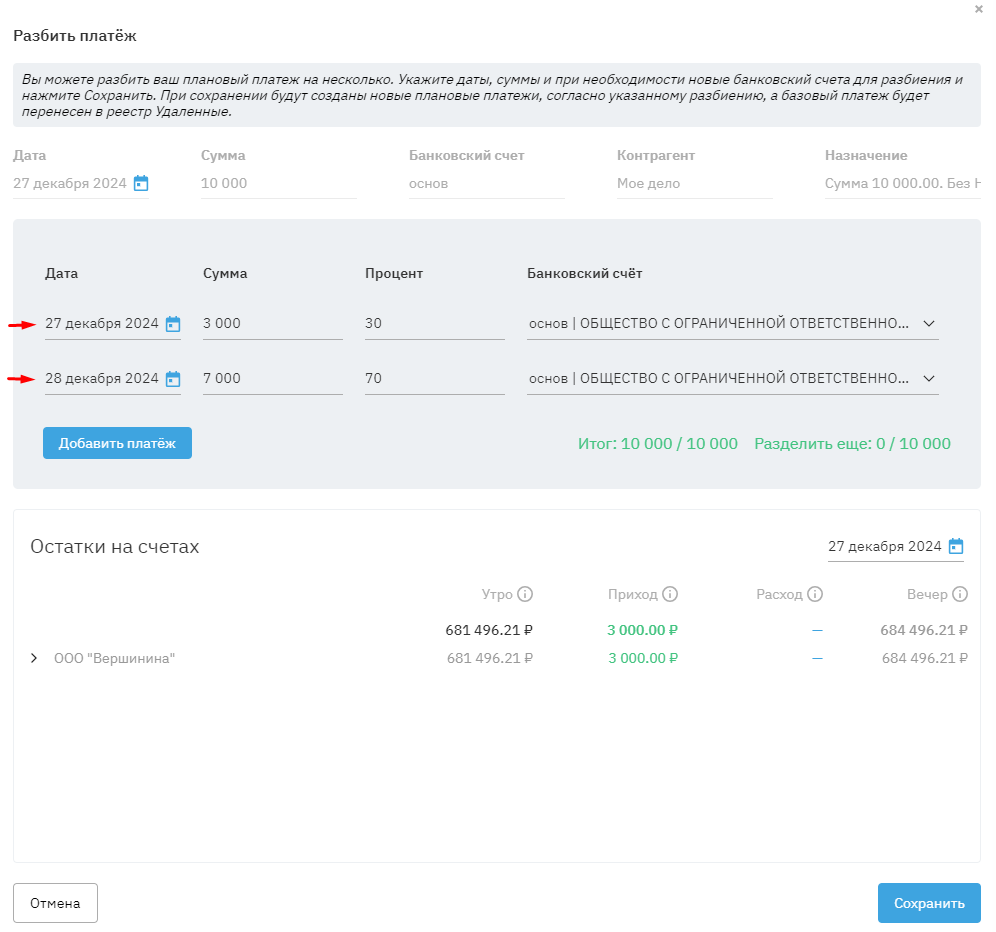The height and width of the screenshot is (932, 996).
Task: Click the percent field showing 70
Action: 434,379
